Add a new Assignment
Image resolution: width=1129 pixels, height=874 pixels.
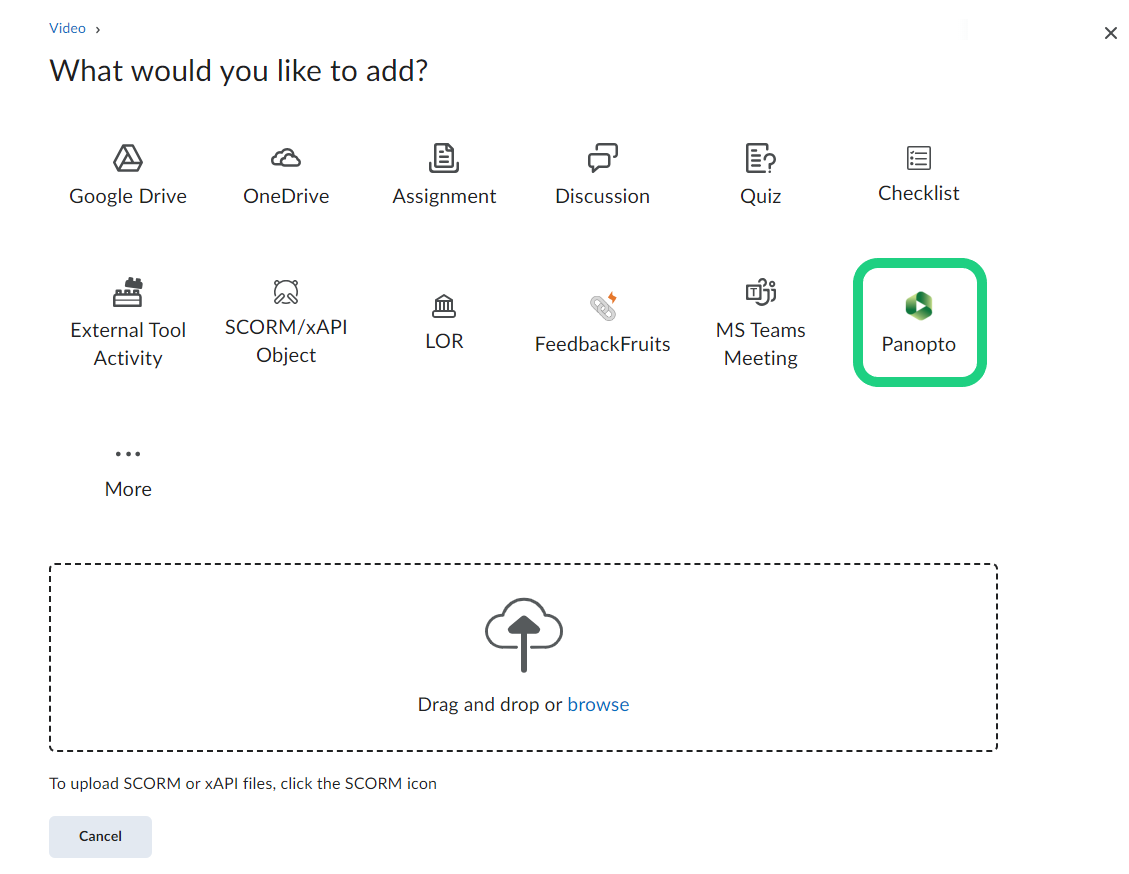(x=444, y=175)
